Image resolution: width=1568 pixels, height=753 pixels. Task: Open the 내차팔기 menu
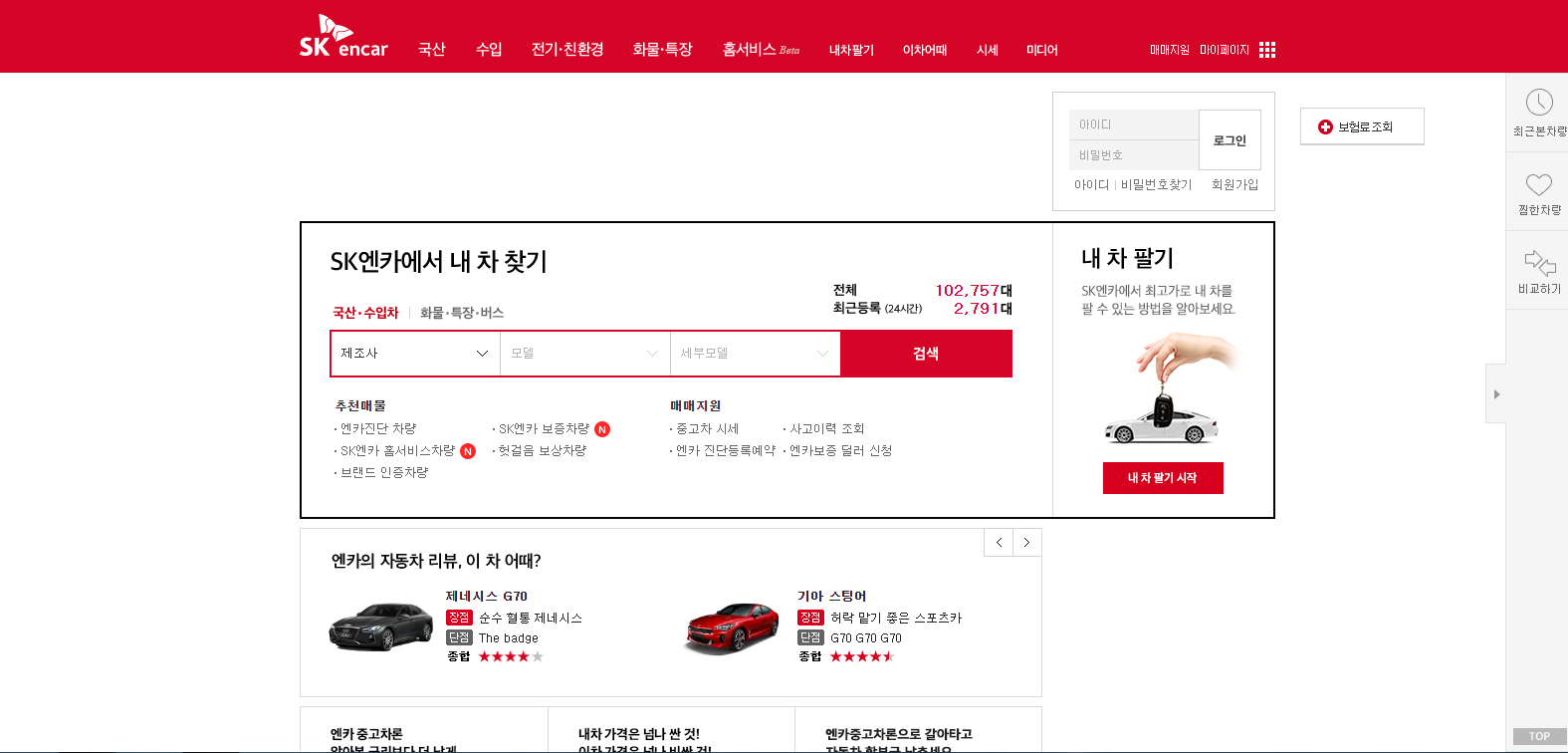click(x=851, y=50)
